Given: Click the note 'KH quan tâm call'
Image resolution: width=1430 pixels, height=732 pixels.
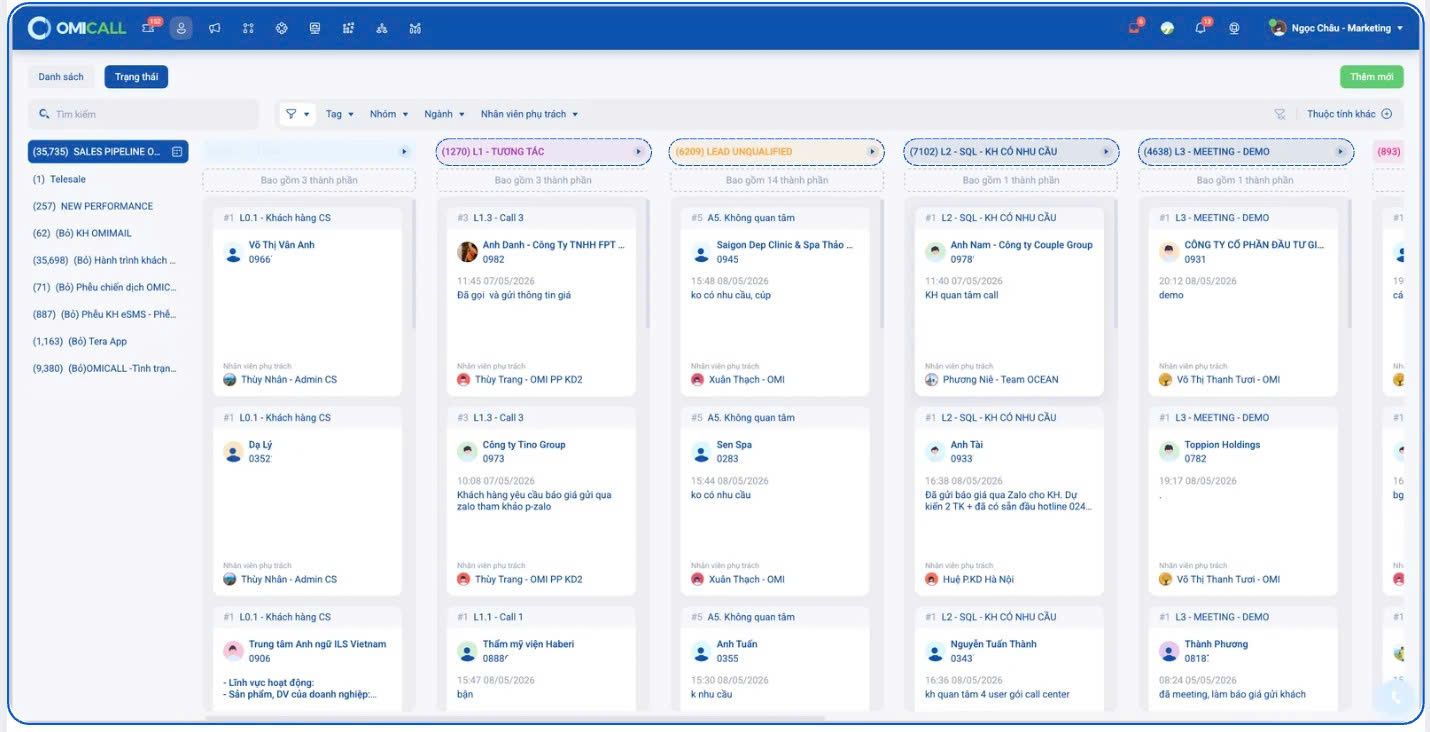Looking at the screenshot, I should [962, 295].
